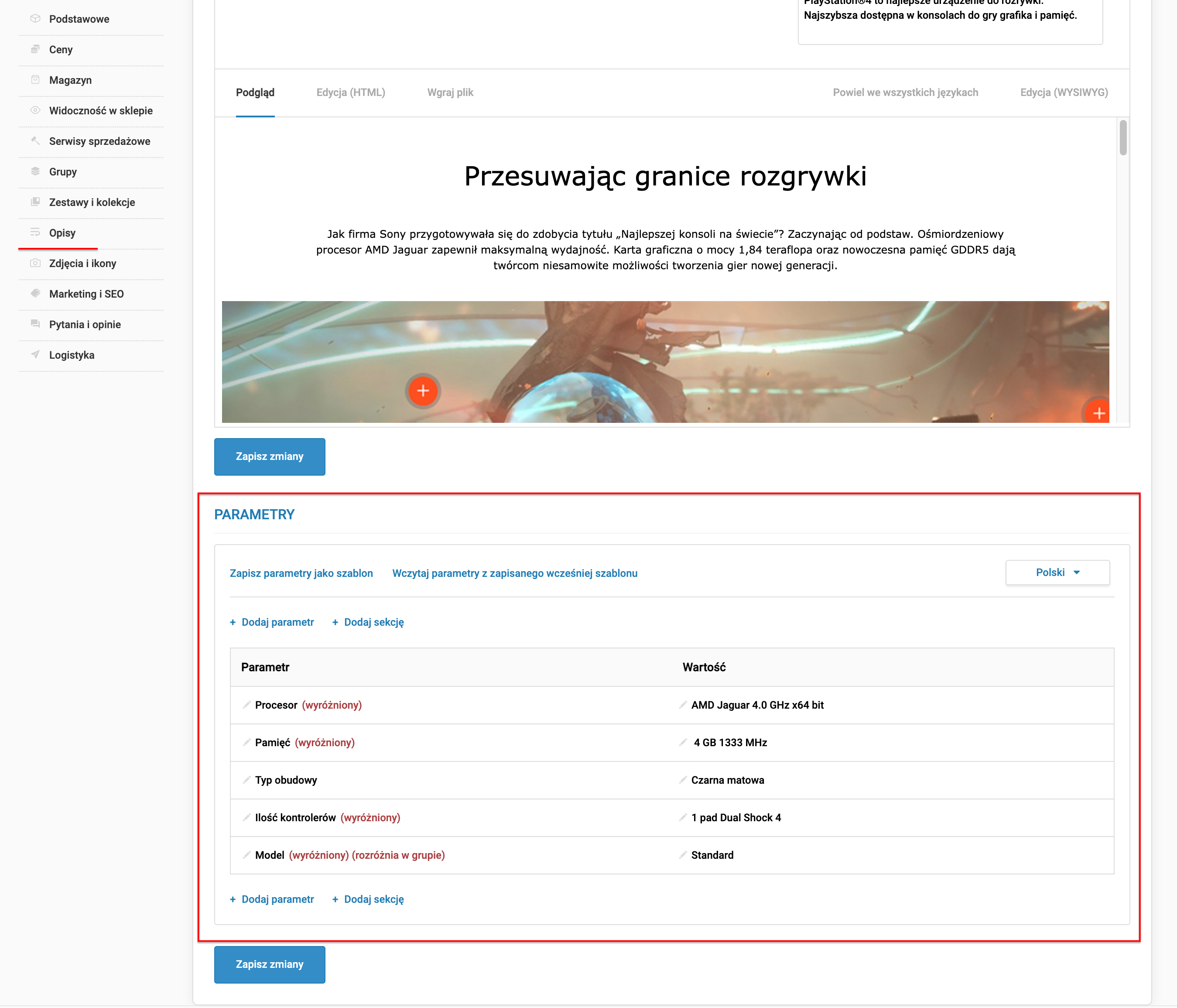Click the eye icon next to Widoczność w sklepie
The width and height of the screenshot is (1177, 1008).
point(35,110)
